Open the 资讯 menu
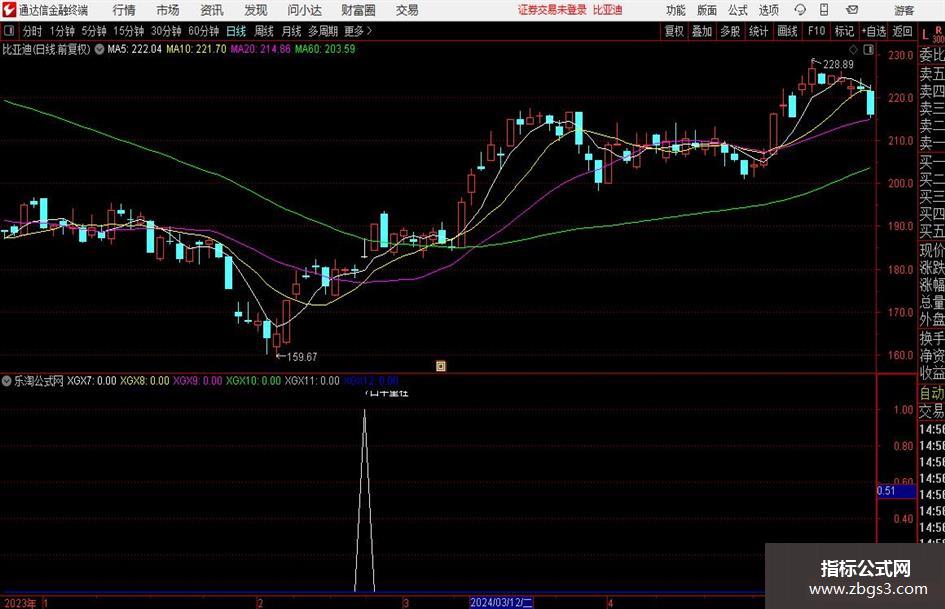 point(212,10)
